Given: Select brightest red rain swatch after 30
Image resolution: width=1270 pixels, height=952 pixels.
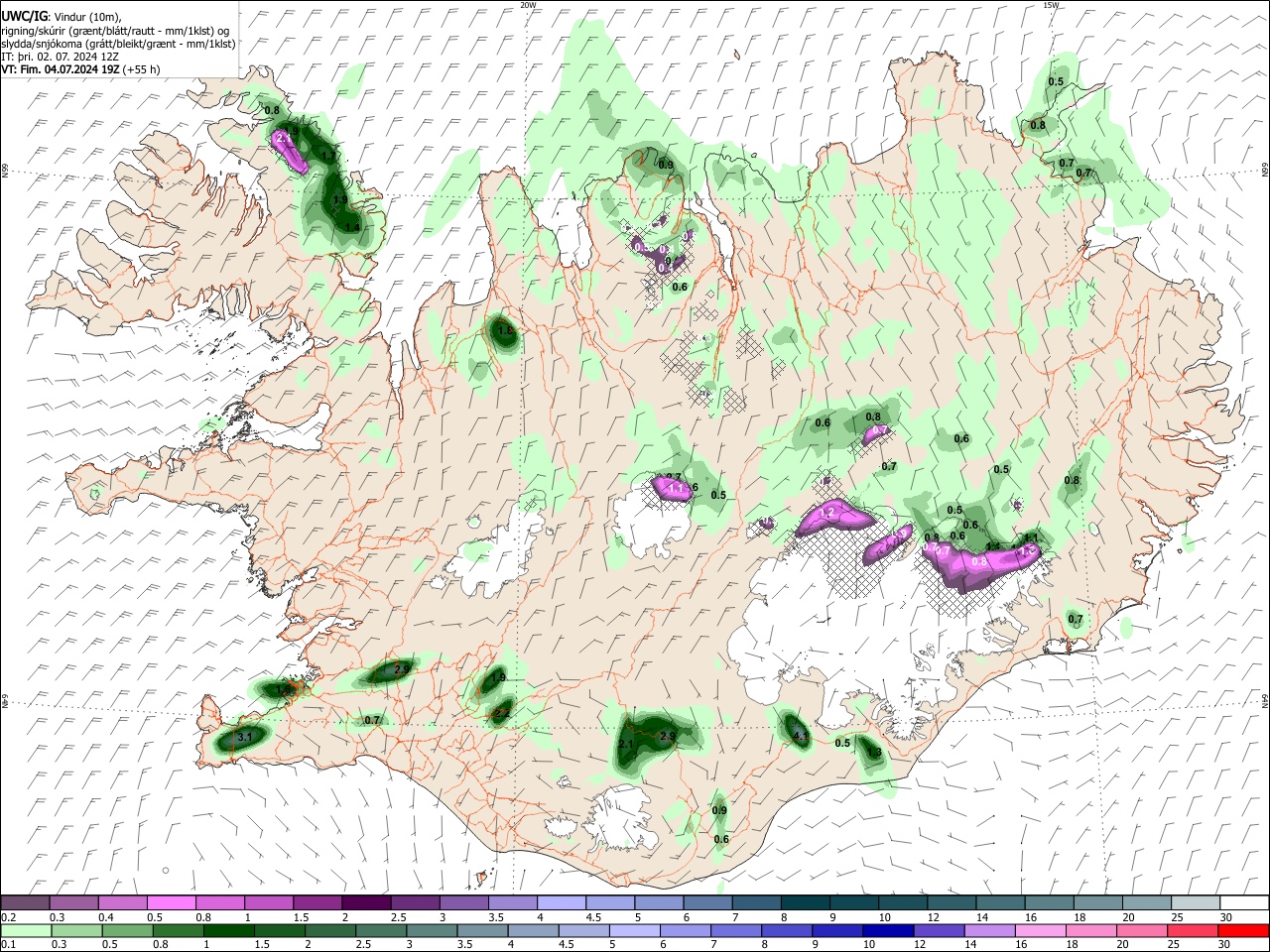Looking at the screenshot, I should point(1243,930).
